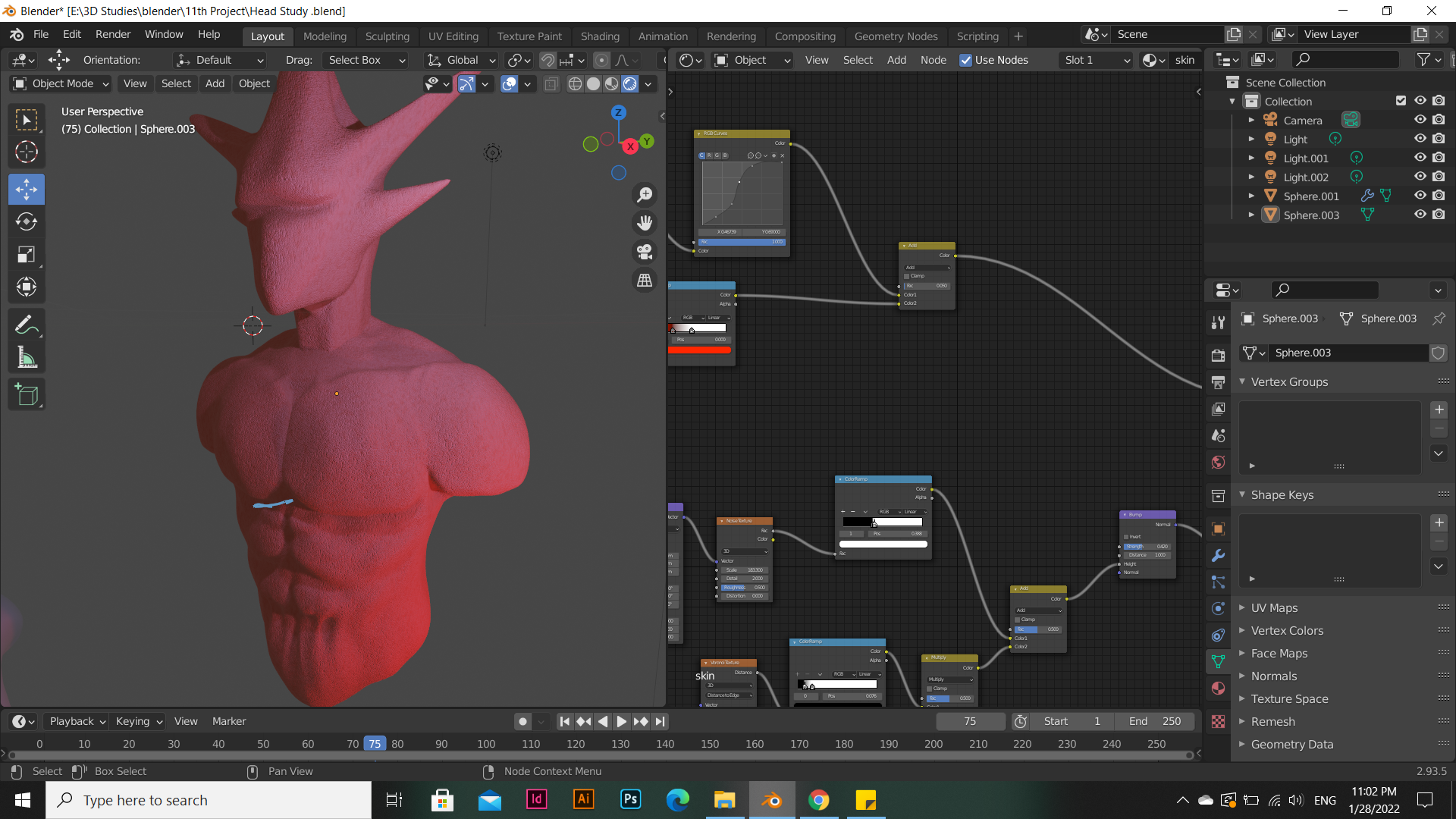
Task: Select the Annotate tool
Action: tap(27, 325)
